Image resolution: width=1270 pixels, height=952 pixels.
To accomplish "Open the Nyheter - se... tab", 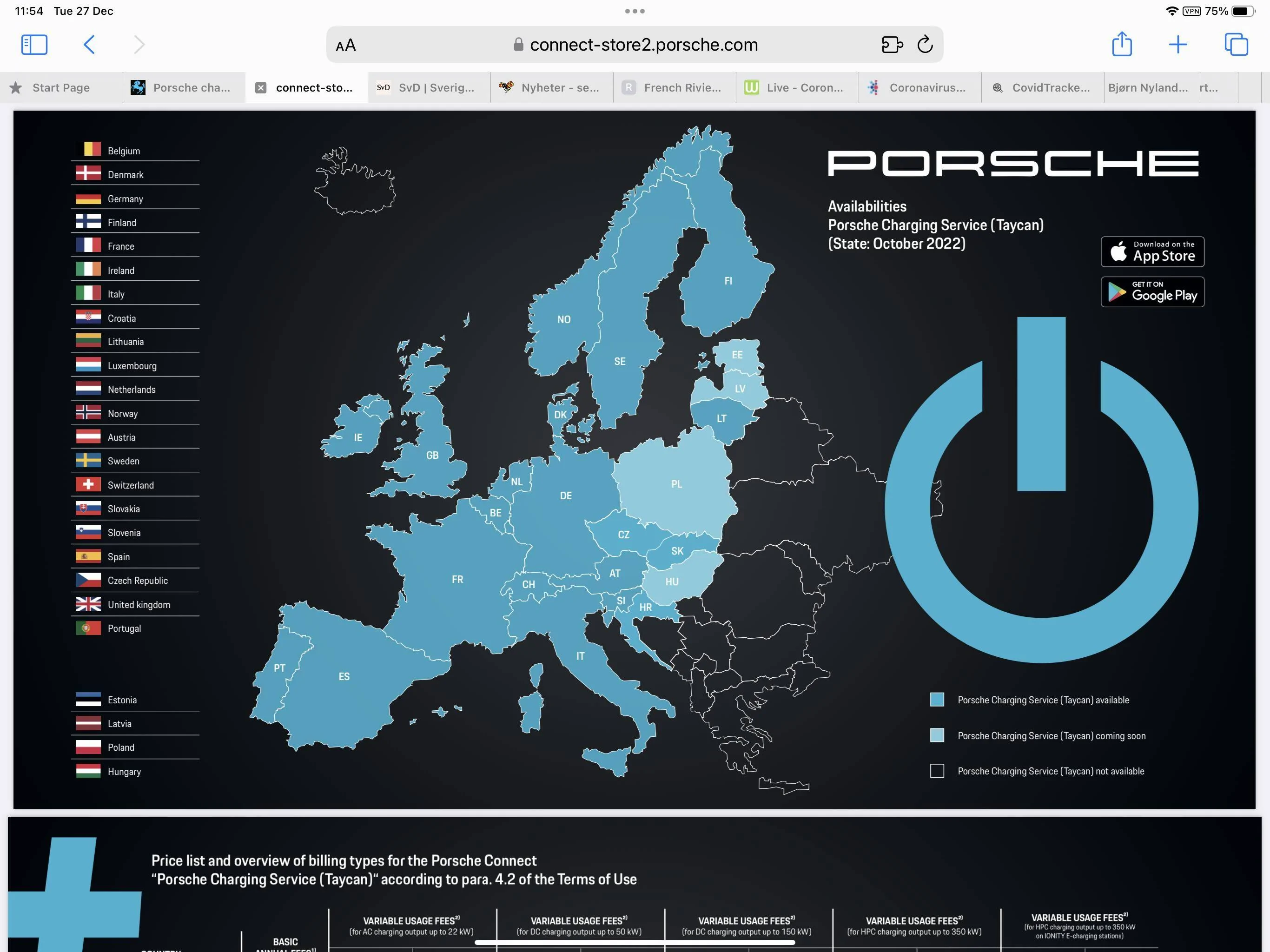I will (x=552, y=87).
